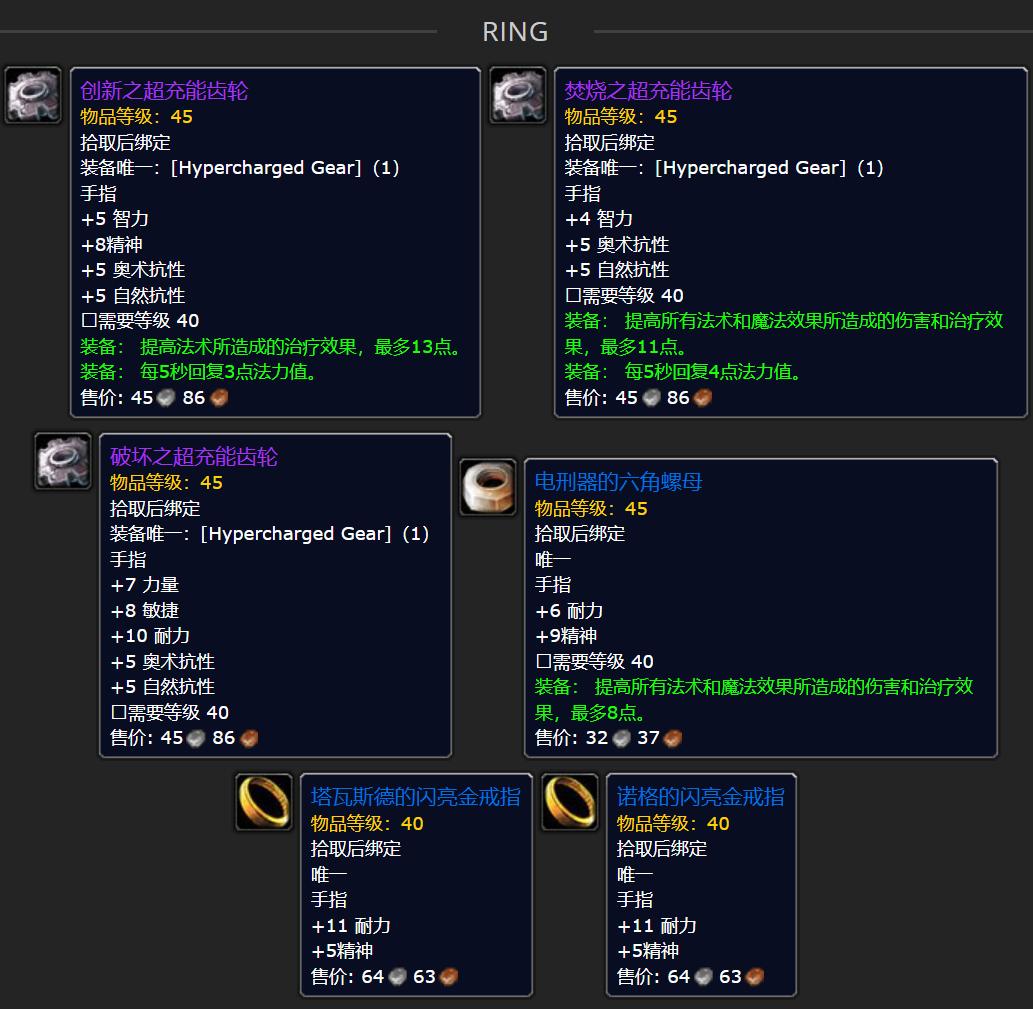
Task: Click the healing bonus line in 创新之超充能齿轮
Action: click(271, 347)
